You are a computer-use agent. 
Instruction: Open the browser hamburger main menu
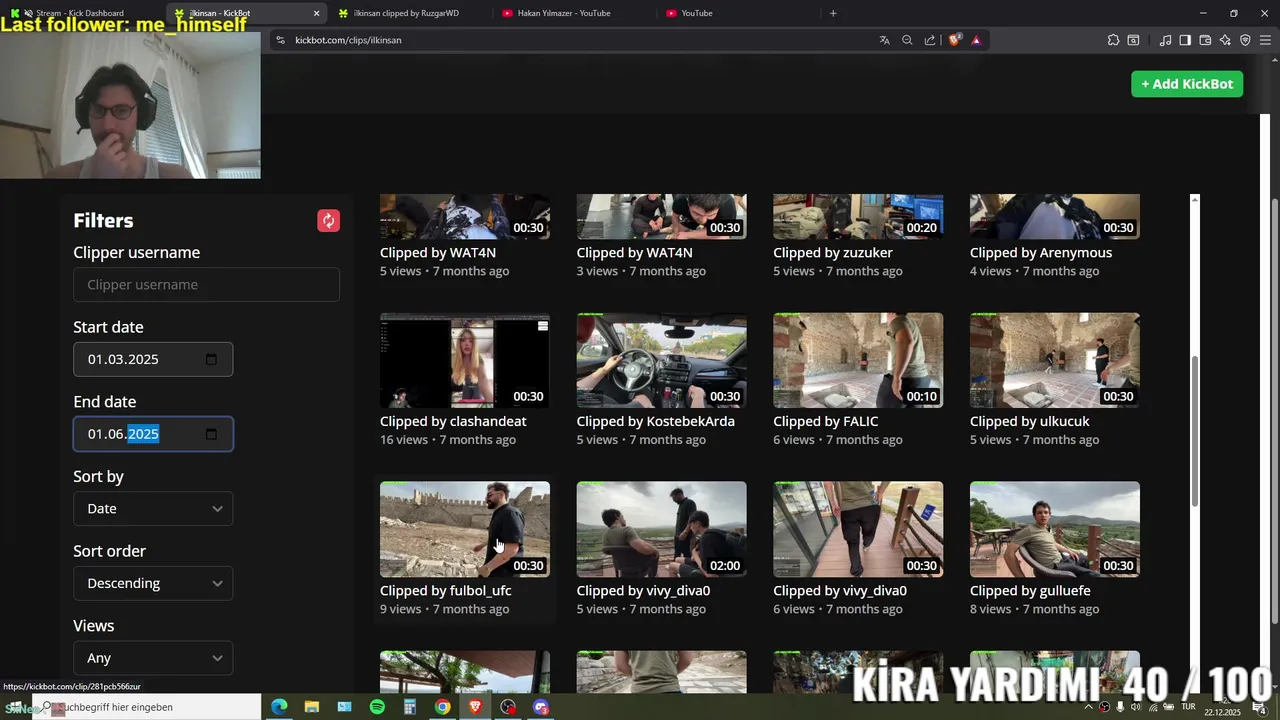[1265, 40]
